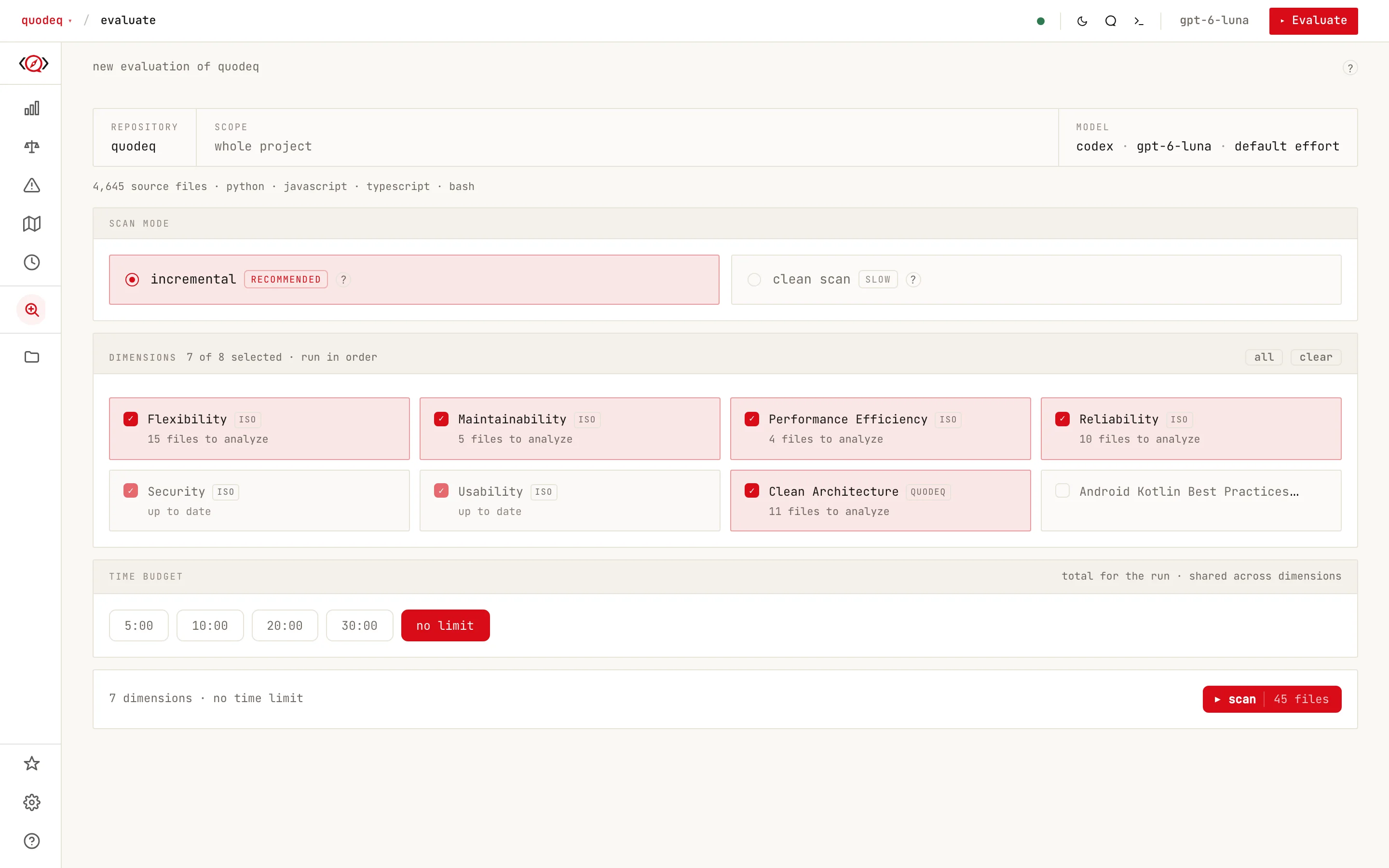
Task: Change the repository quodeq field
Action: pyautogui.click(x=145, y=138)
